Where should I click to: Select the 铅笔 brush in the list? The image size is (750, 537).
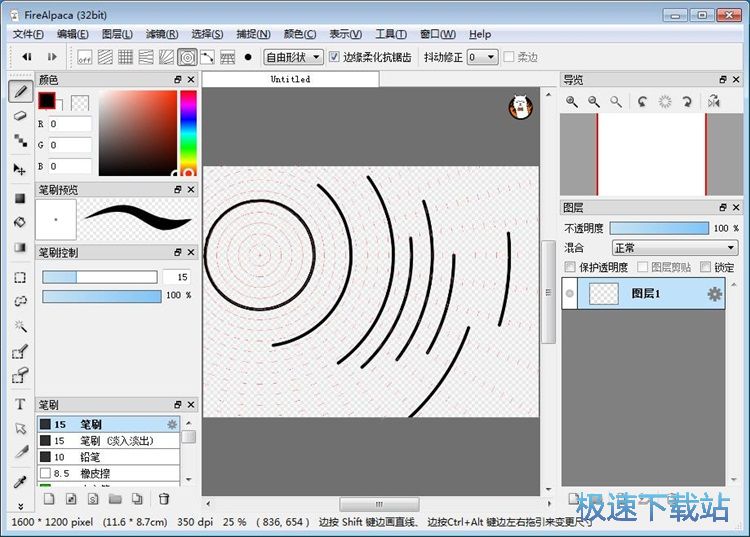(x=90, y=456)
